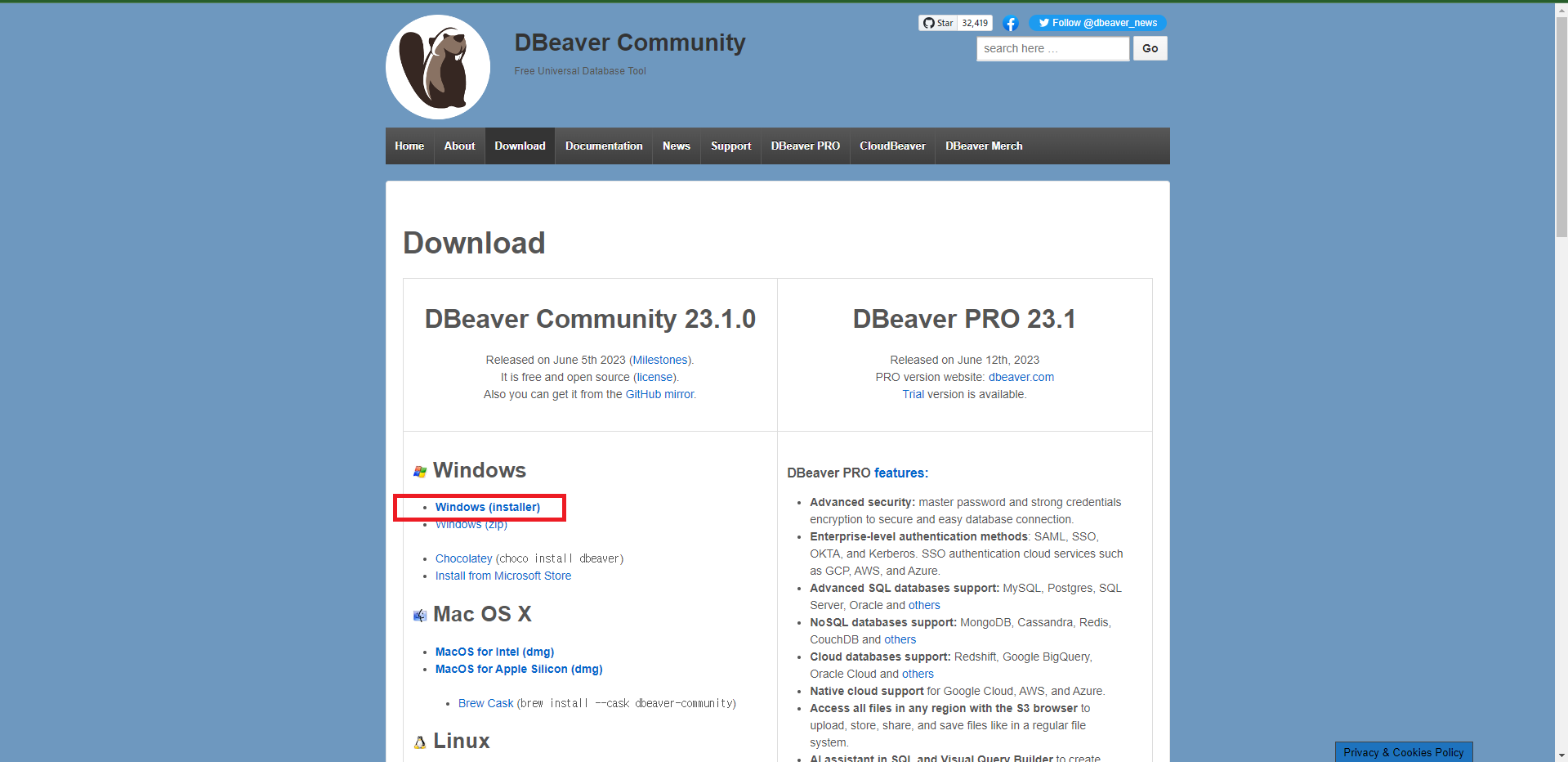1568x762 pixels.
Task: Open the 'others' link after Oracle and
Action: pos(924,605)
